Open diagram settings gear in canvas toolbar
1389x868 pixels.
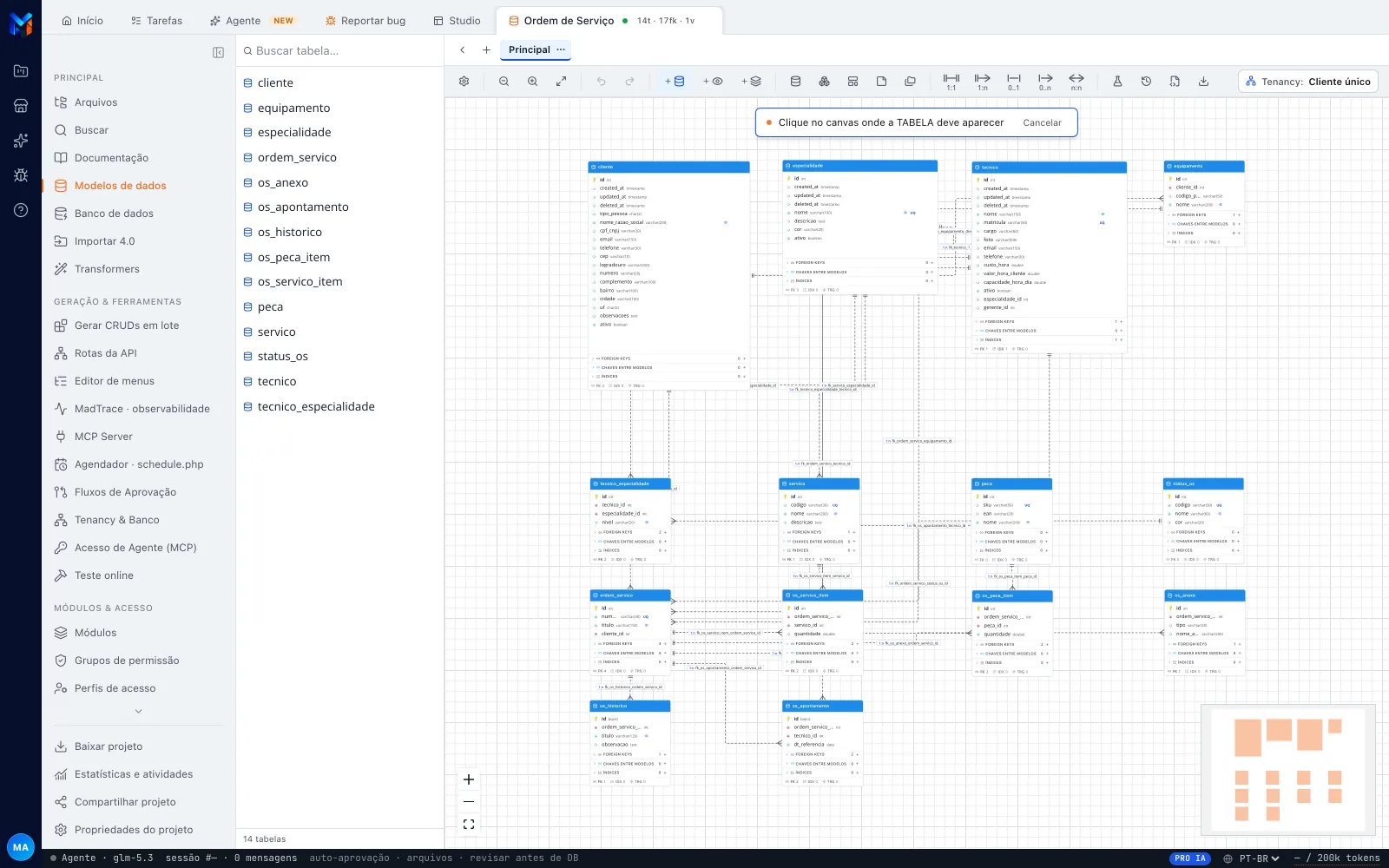pos(464,82)
